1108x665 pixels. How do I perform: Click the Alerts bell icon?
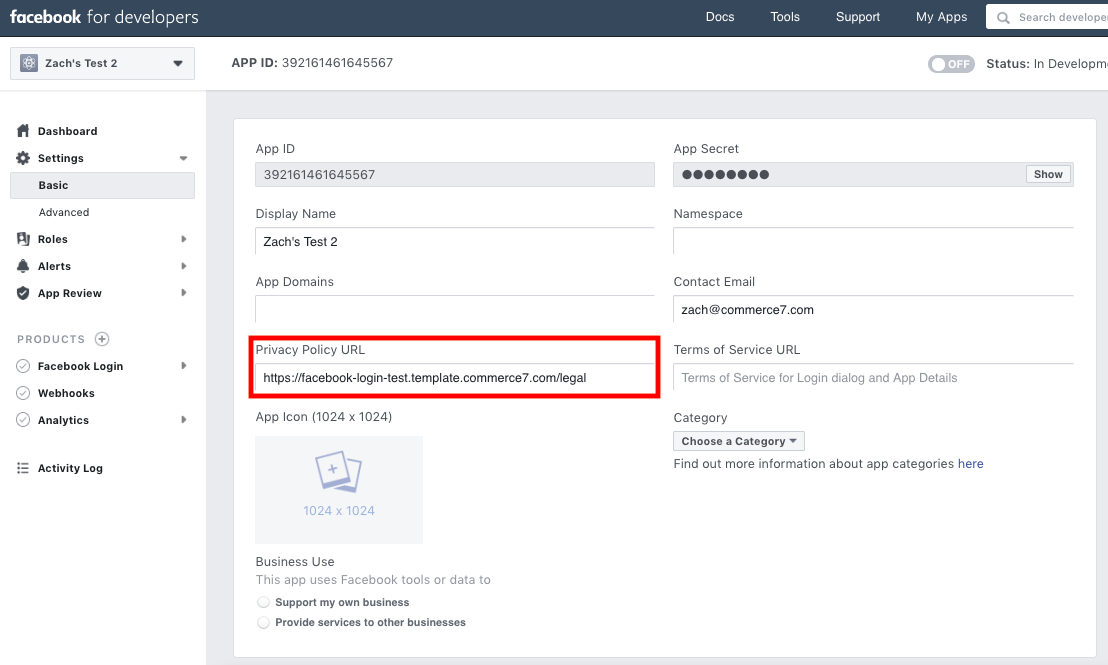click(23, 266)
